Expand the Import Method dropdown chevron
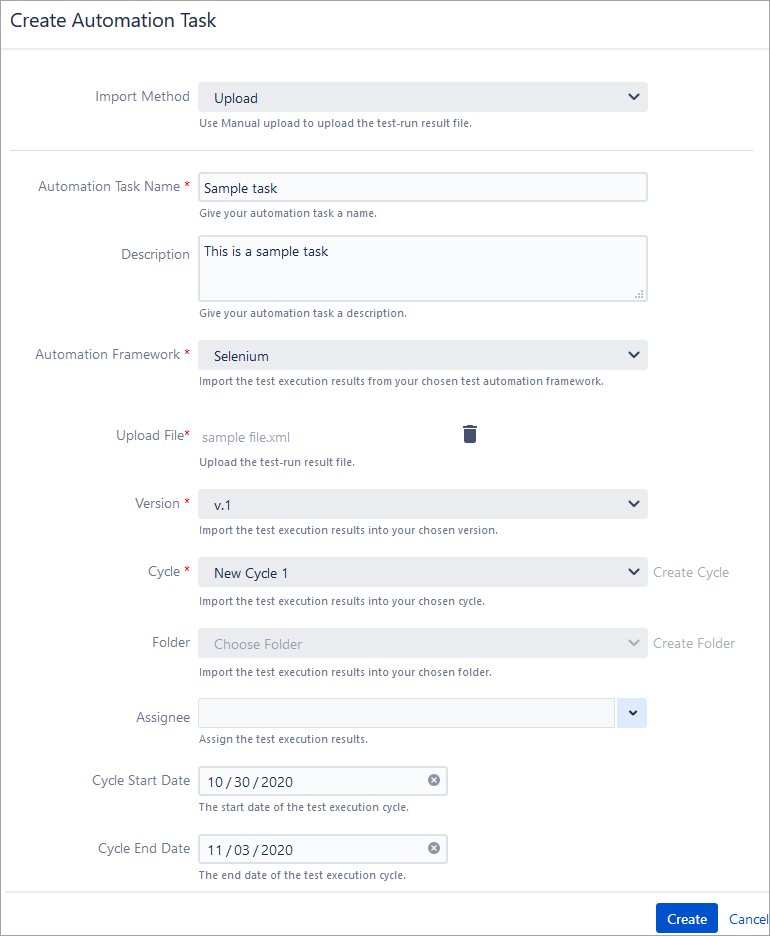770x936 pixels. click(x=633, y=96)
